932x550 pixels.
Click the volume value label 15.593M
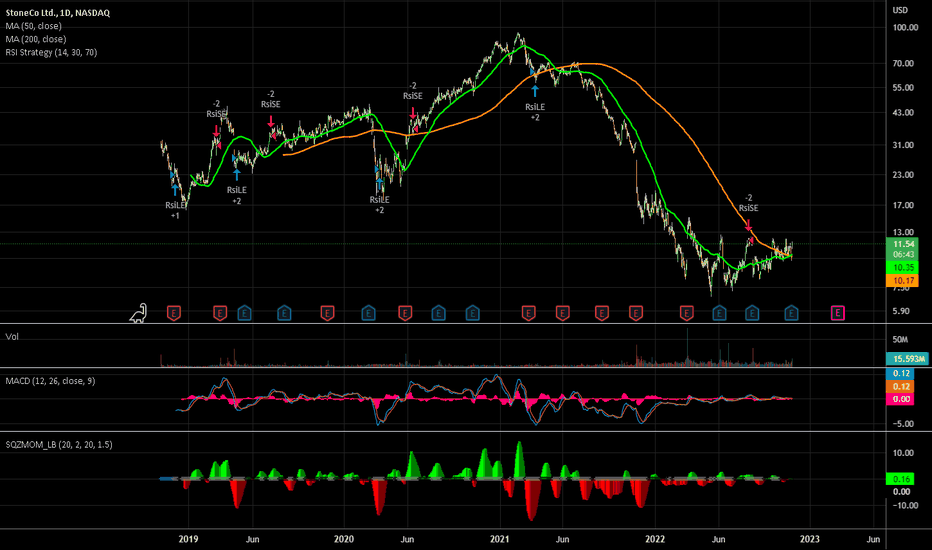(x=908, y=359)
